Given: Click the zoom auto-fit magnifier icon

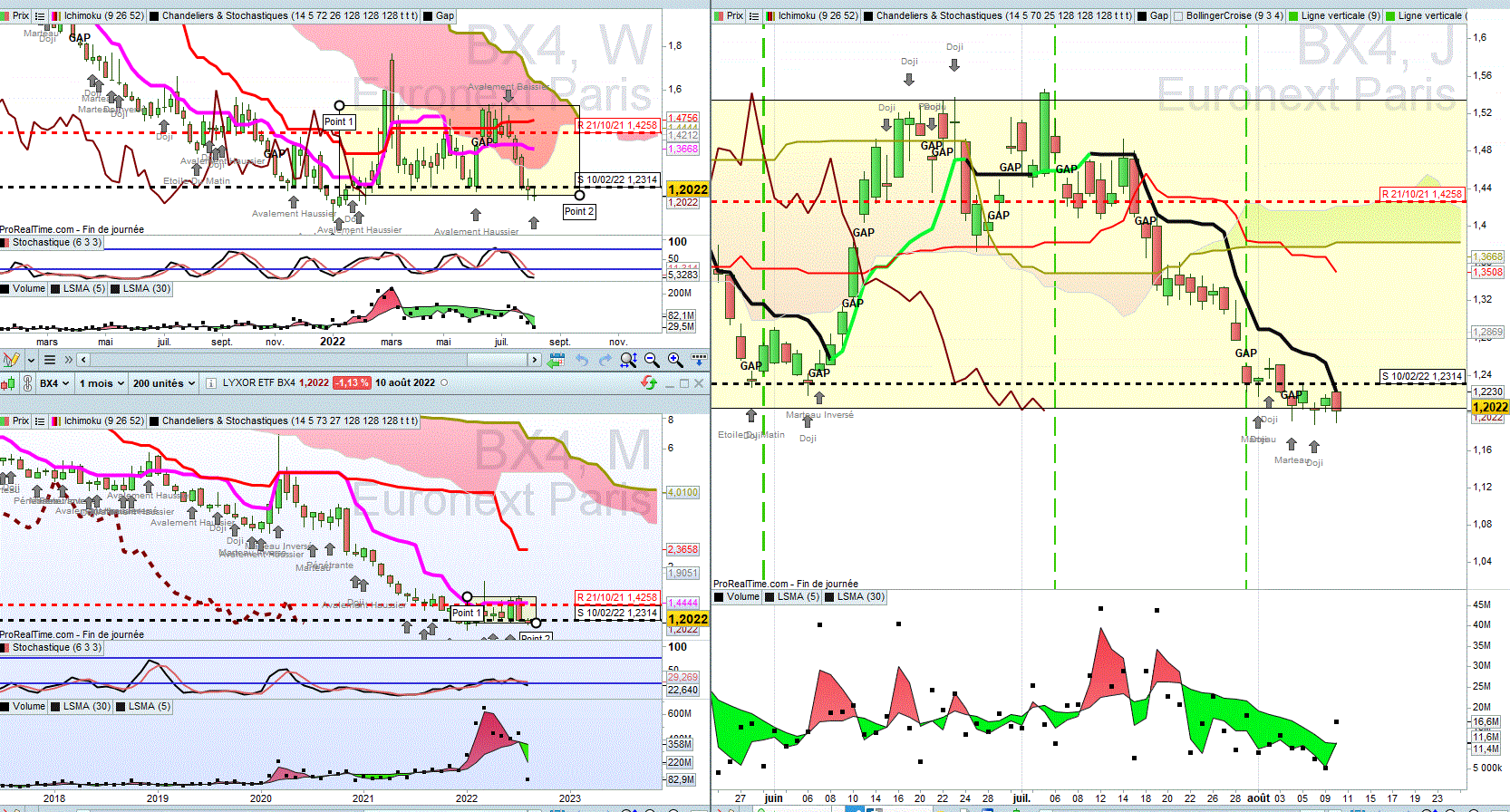Looking at the screenshot, I should (628, 360).
